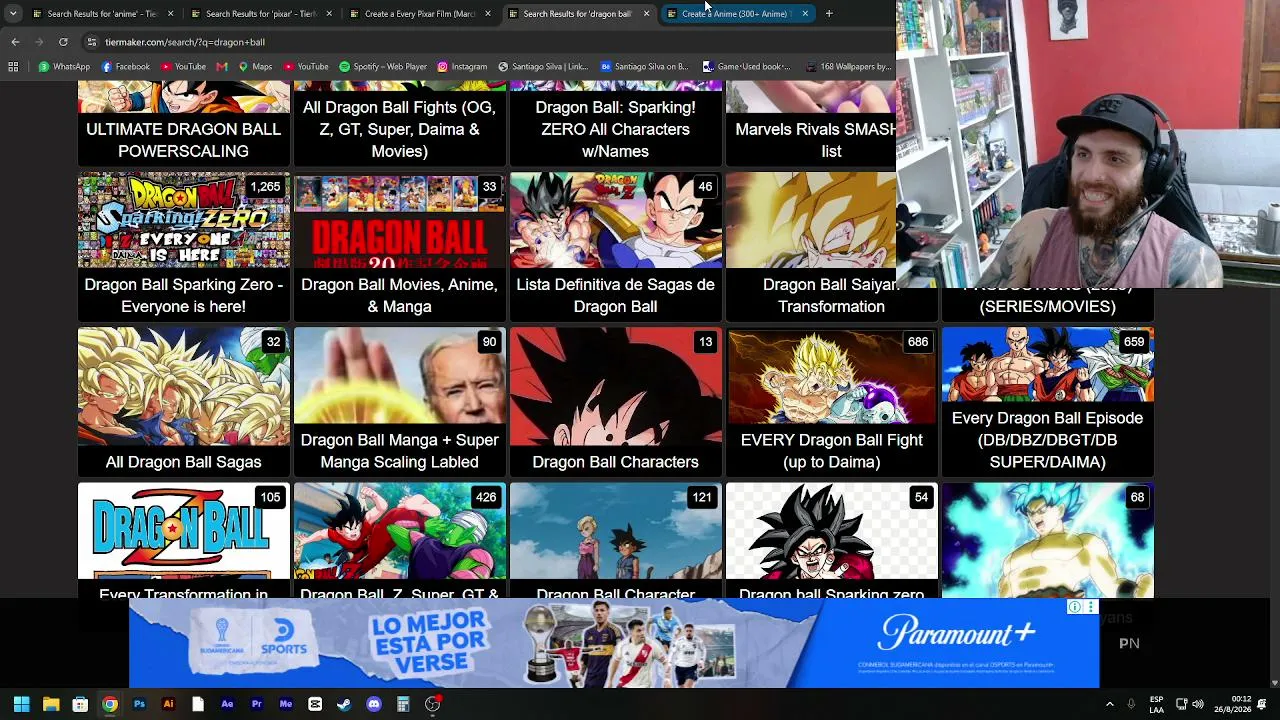
Task: Open the Game-Used book bookmark
Action: coord(746,67)
